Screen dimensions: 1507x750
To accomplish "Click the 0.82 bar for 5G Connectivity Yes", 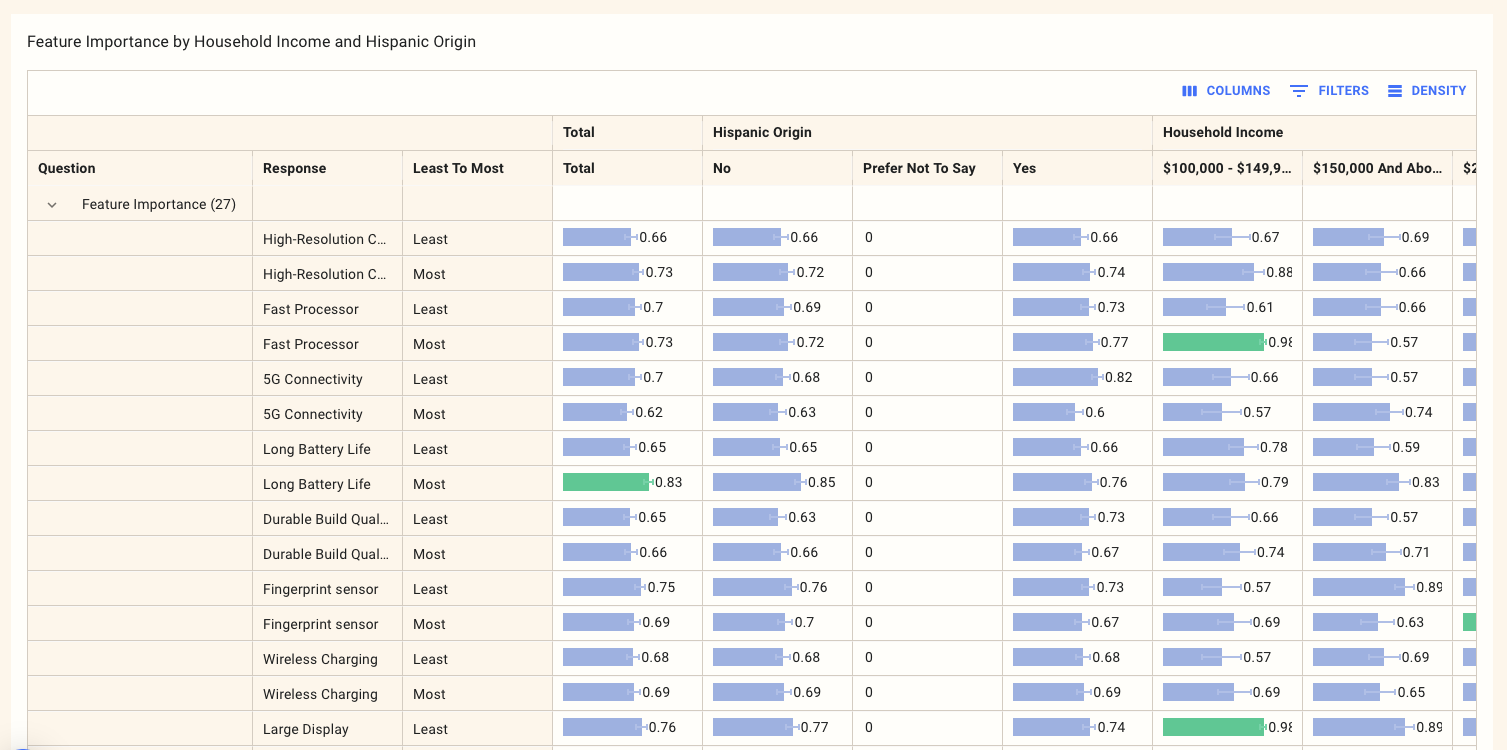I will pos(1055,377).
